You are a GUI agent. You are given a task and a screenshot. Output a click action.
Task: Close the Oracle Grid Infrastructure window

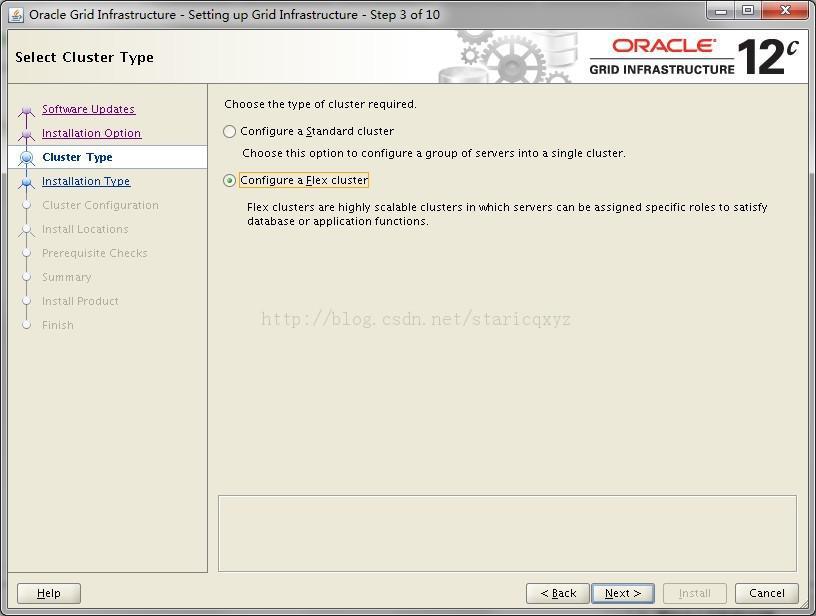(x=785, y=11)
